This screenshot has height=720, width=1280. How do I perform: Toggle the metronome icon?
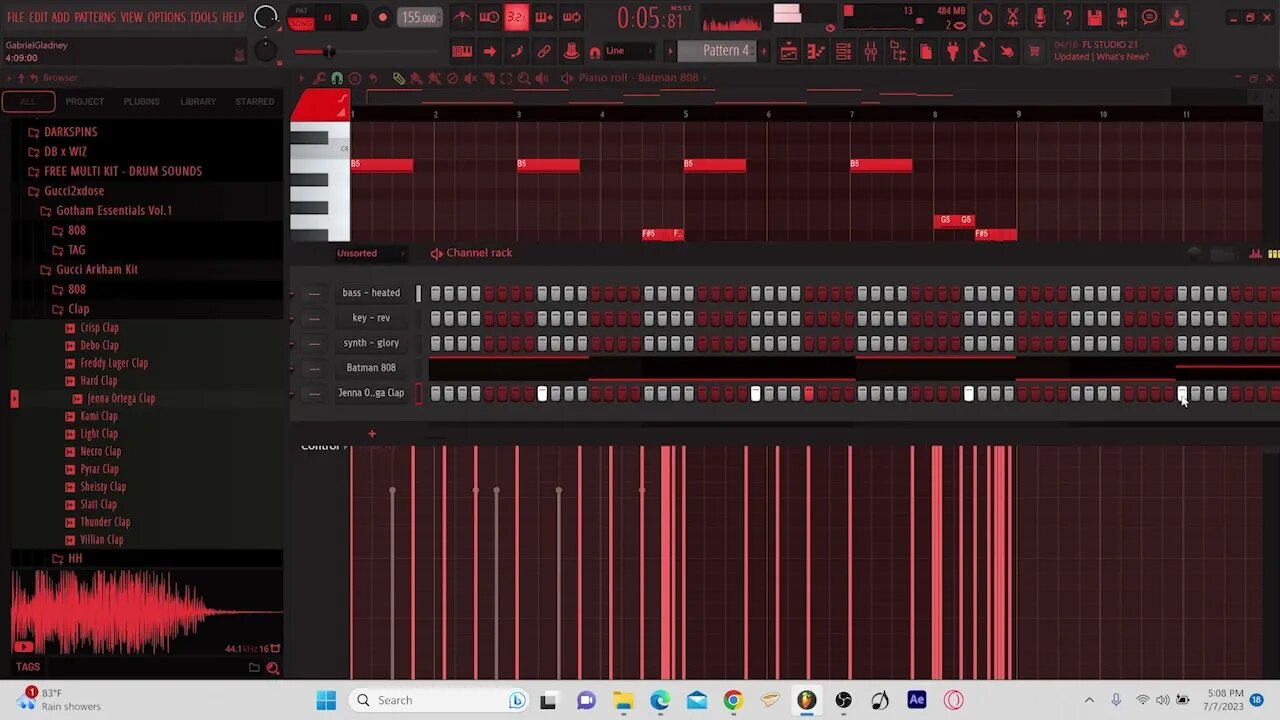click(461, 17)
